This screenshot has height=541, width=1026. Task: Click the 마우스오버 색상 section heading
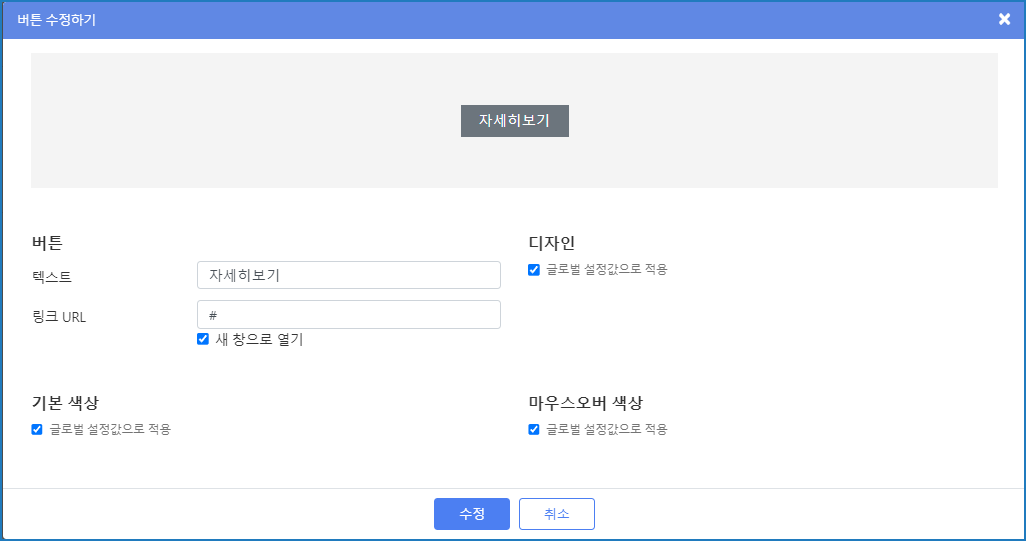pyautogui.click(x=585, y=403)
